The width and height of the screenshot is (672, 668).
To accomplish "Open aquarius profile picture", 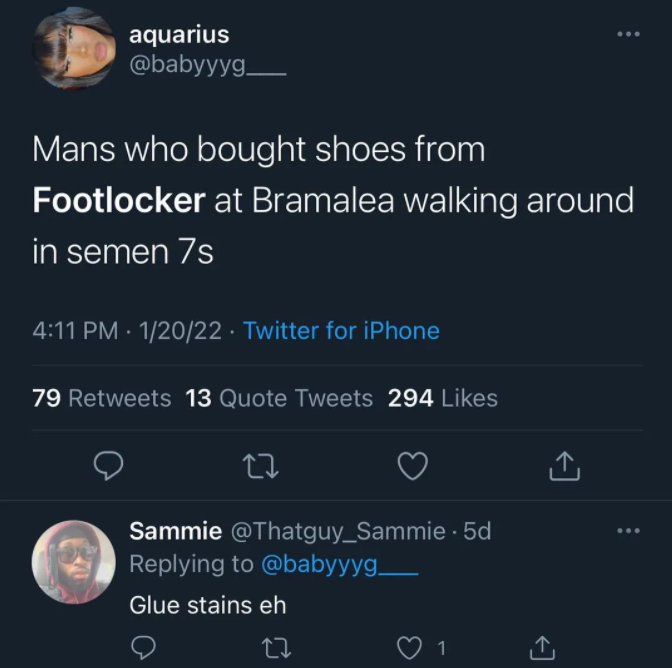I will [x=75, y=50].
